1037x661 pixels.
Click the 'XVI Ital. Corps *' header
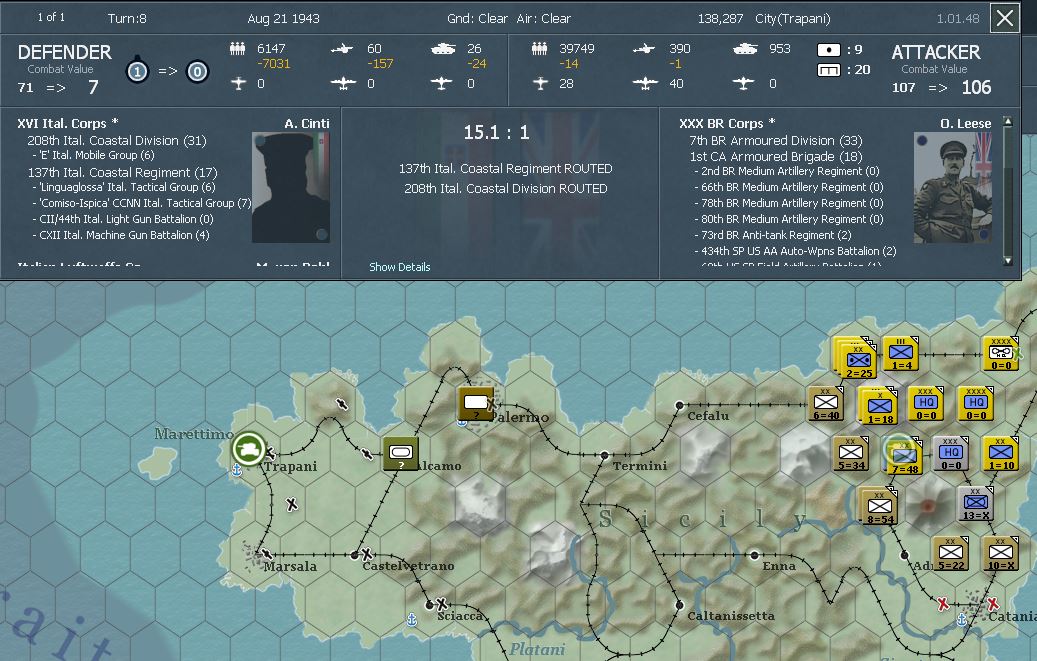tap(67, 123)
